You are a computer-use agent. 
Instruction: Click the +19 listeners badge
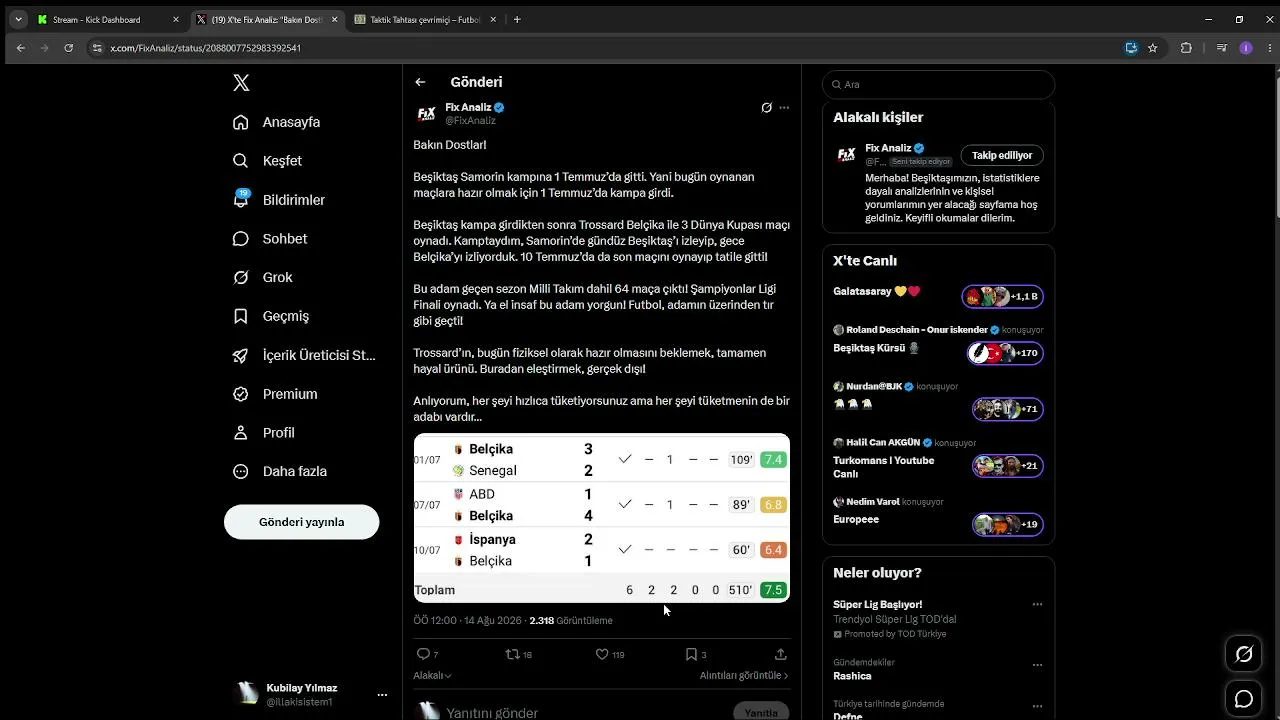1008,524
